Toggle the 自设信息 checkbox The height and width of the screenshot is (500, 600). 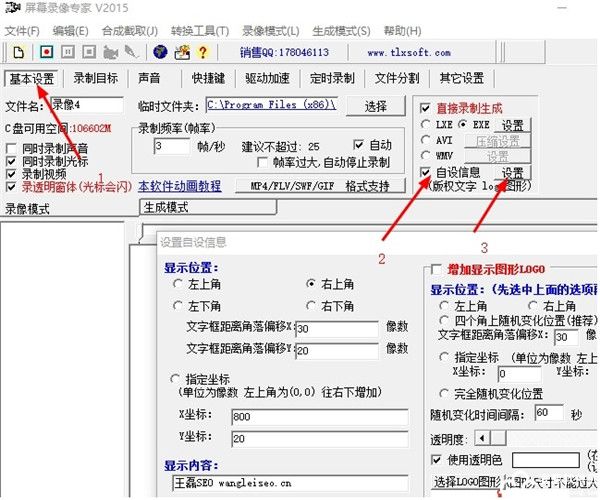click(425, 173)
